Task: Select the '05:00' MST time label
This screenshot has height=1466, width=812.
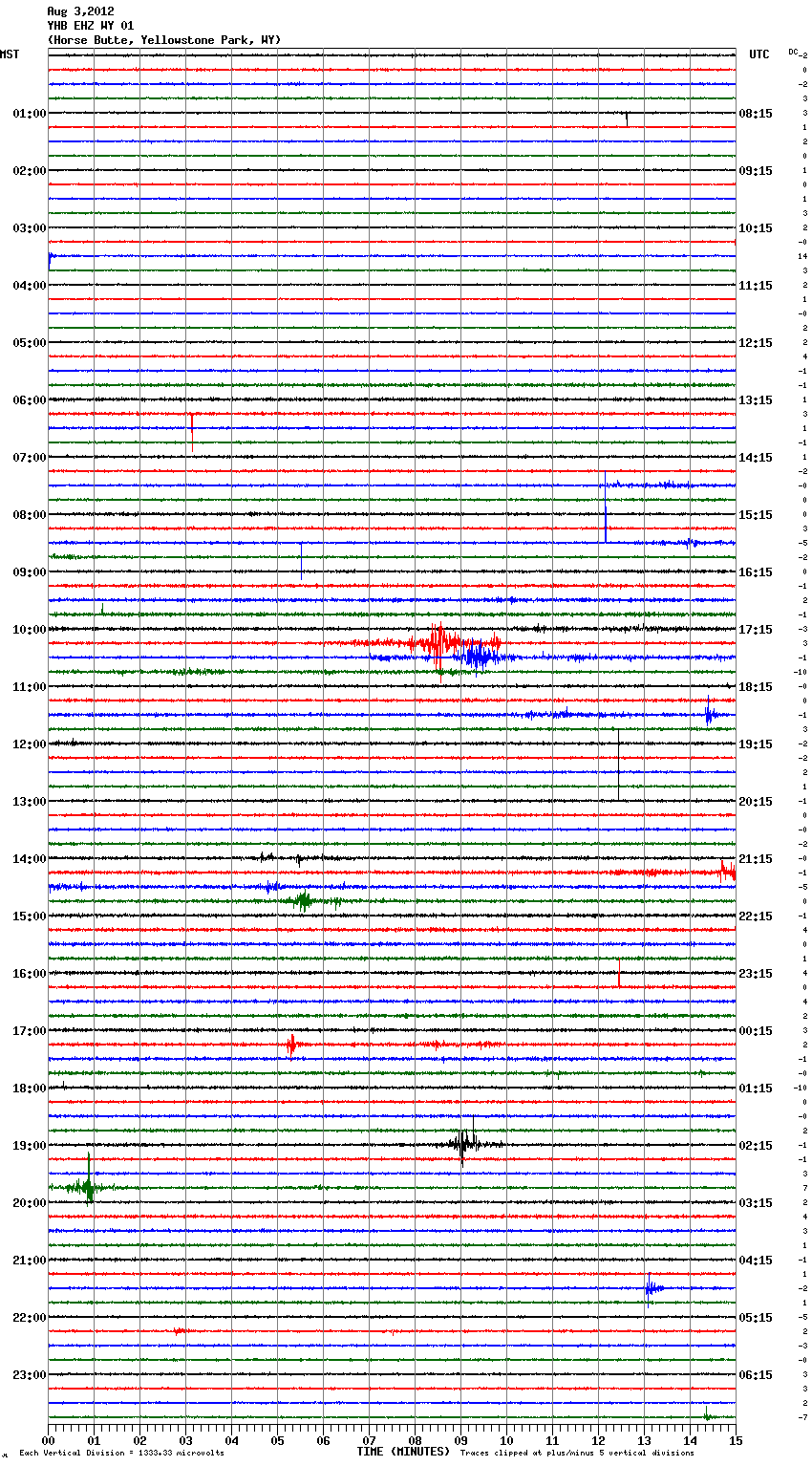Action: 30,343
